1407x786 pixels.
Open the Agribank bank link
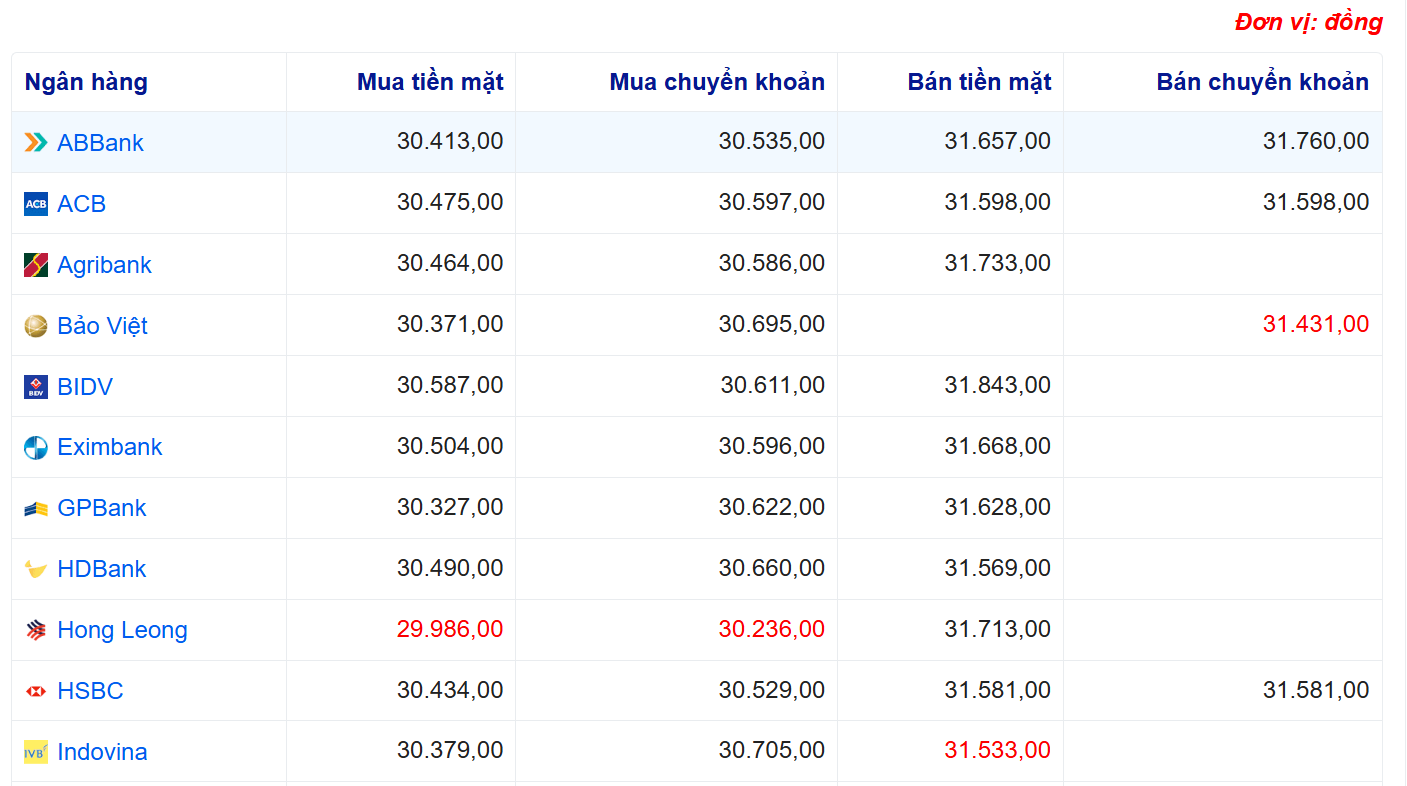104,265
